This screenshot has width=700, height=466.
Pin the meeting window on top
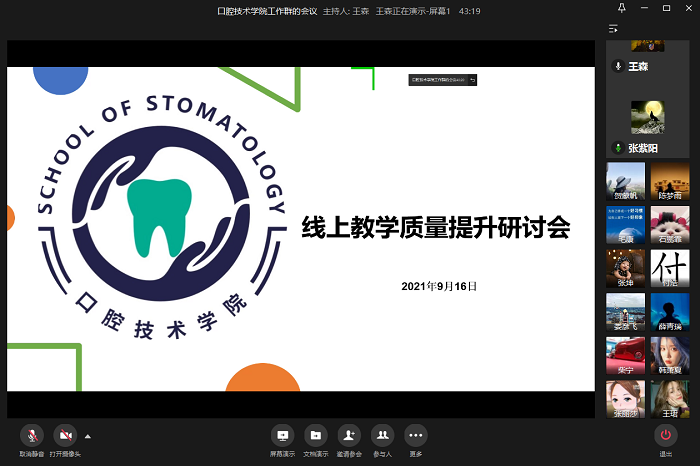click(622, 9)
